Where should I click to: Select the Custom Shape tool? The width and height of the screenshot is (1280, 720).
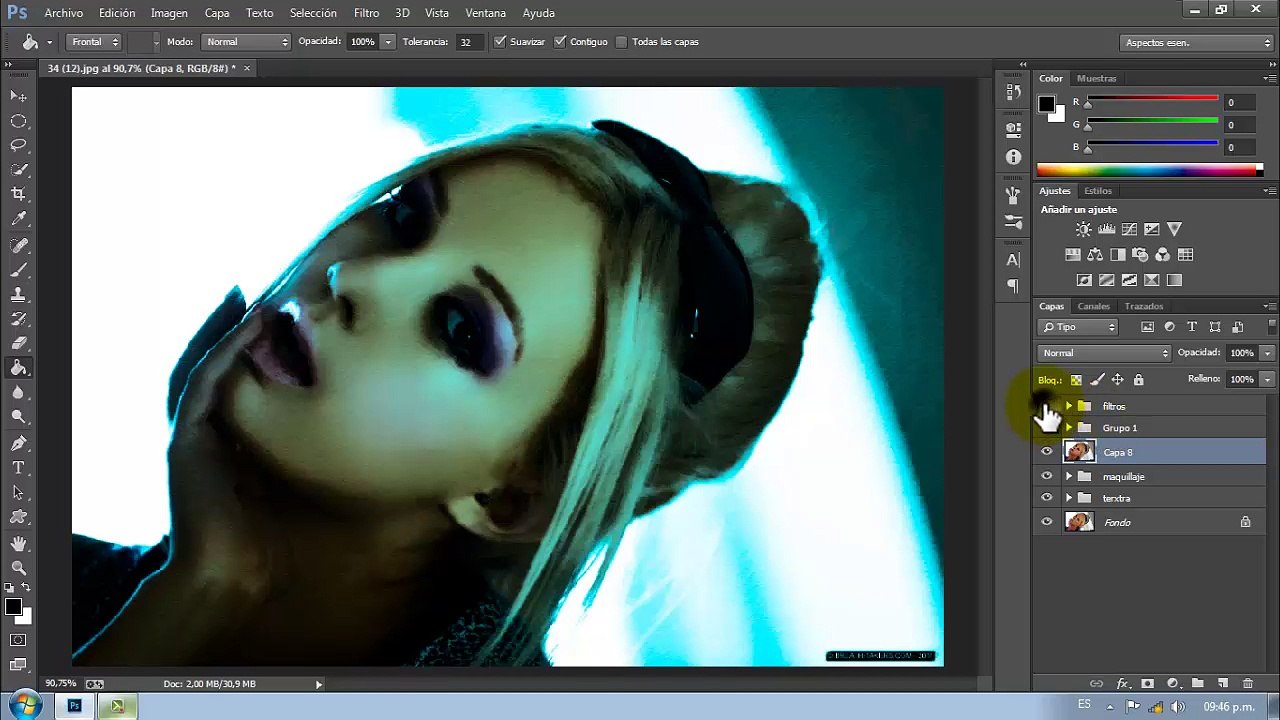(x=18, y=517)
